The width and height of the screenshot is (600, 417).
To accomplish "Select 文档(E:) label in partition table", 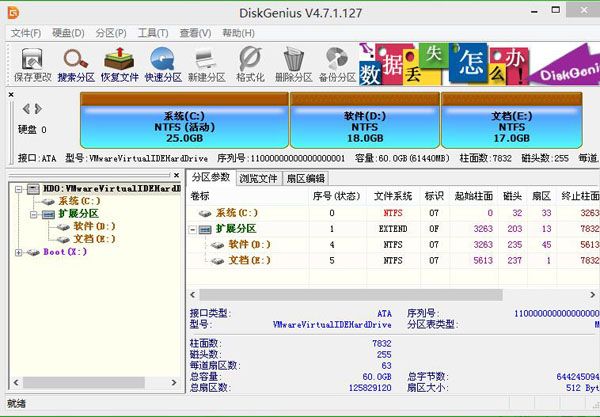I will pyautogui.click(x=249, y=261).
